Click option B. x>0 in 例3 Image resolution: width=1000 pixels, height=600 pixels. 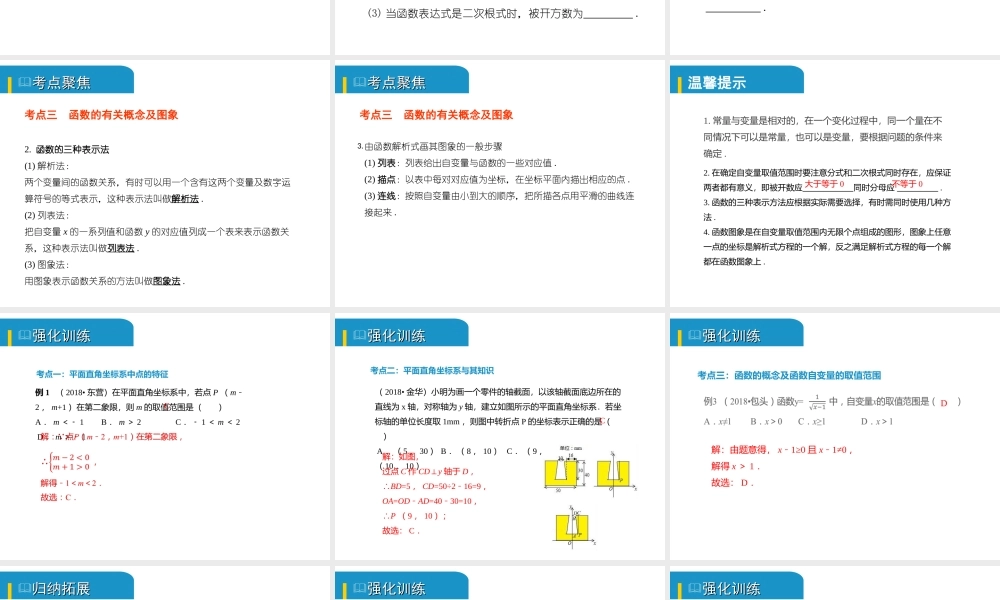pyautogui.click(x=766, y=421)
